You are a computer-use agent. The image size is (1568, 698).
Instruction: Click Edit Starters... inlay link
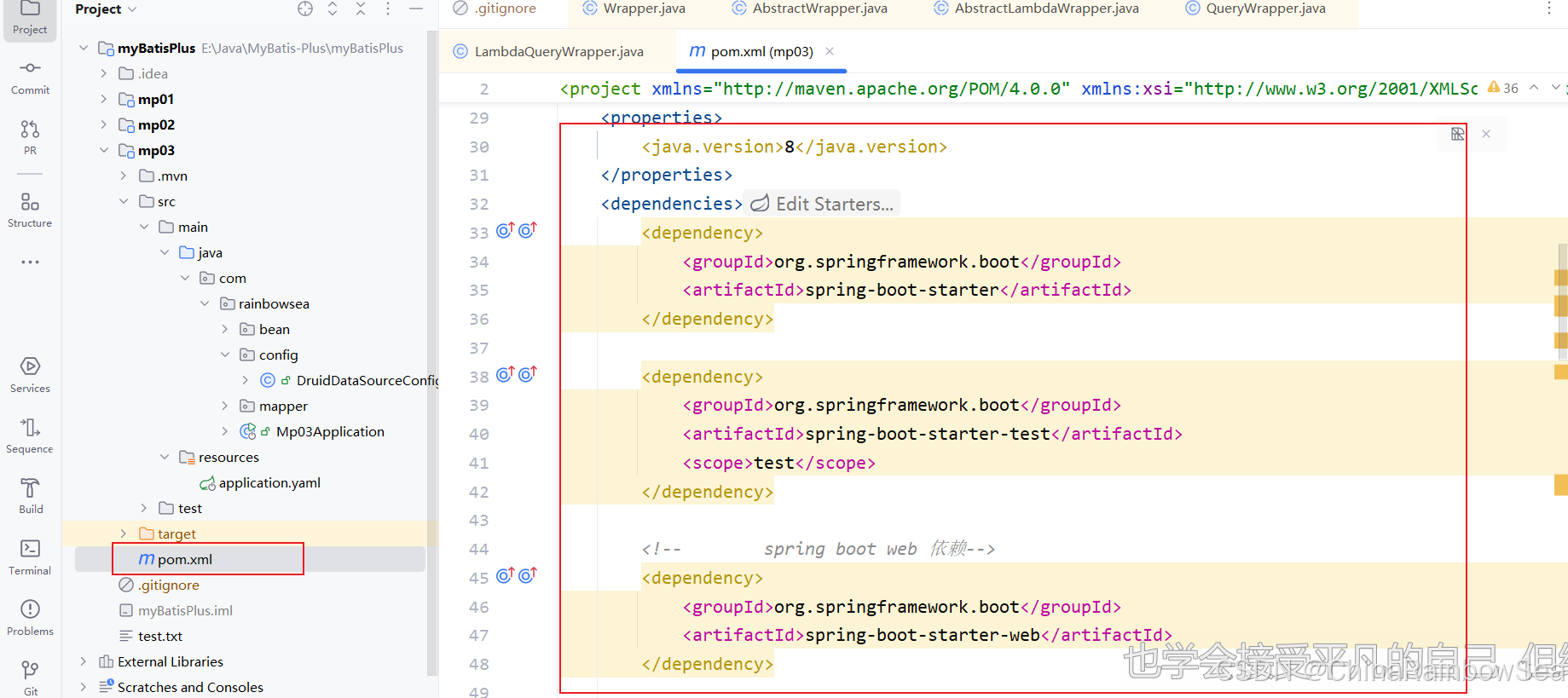[x=823, y=204]
